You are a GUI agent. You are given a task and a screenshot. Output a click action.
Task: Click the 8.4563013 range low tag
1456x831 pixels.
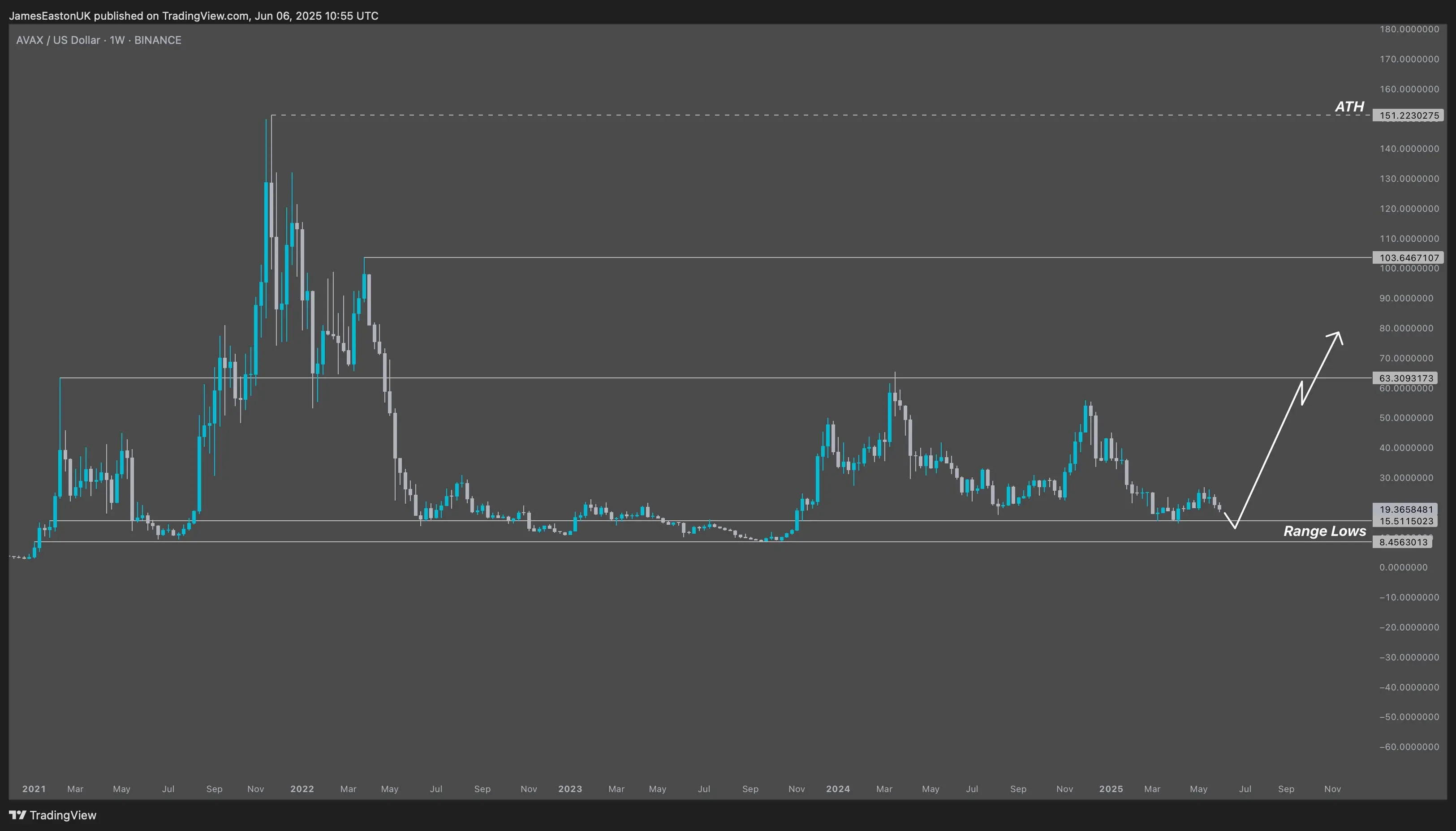[x=1403, y=542]
